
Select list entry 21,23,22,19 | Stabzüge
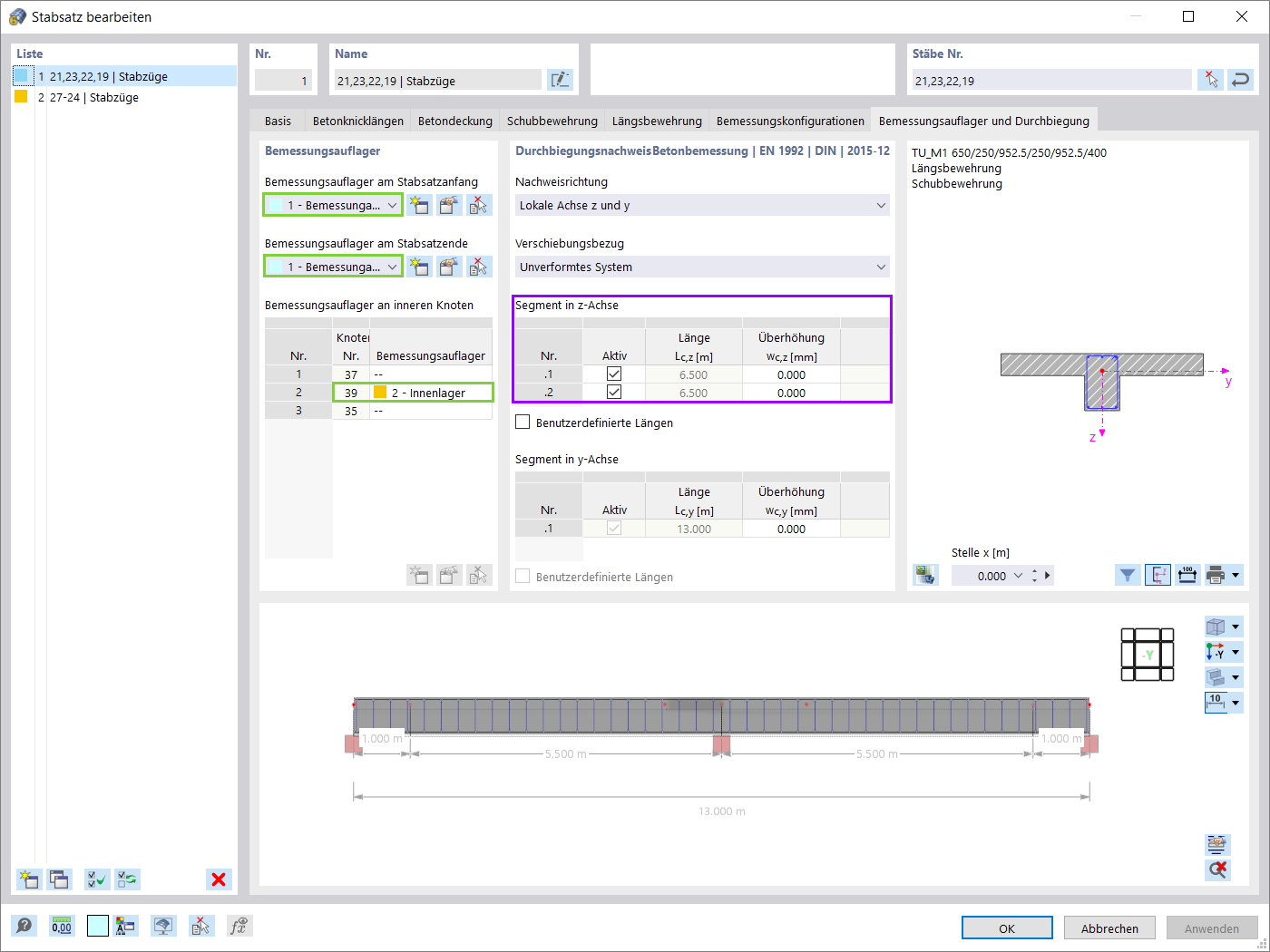coord(124,76)
